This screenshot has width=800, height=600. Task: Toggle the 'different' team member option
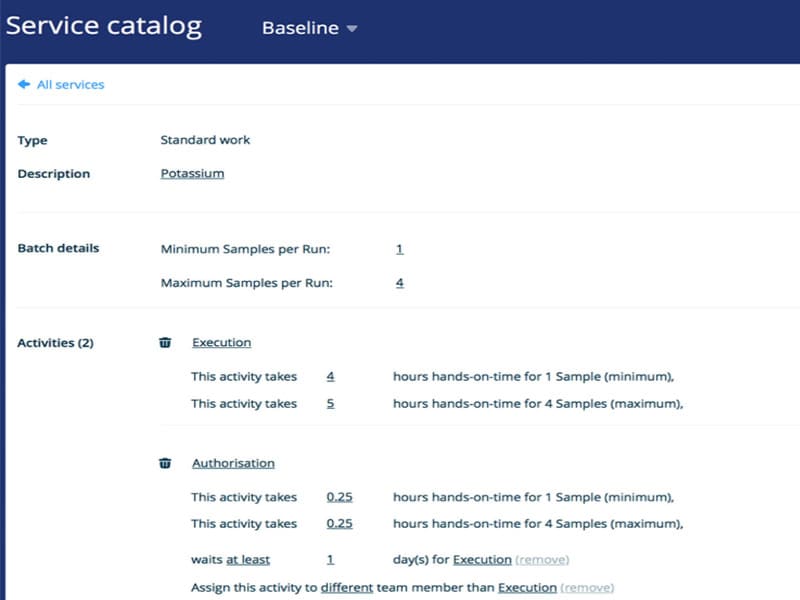click(x=346, y=588)
